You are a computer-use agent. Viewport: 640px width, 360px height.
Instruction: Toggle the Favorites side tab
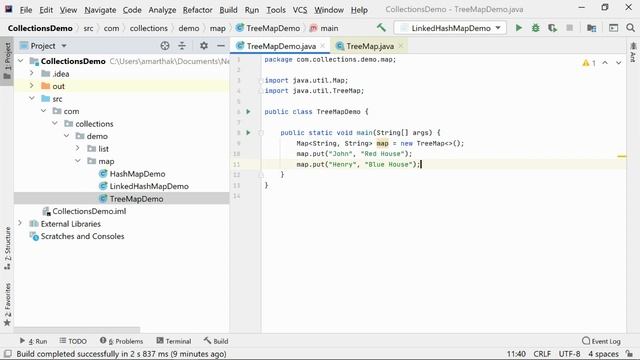[7, 304]
